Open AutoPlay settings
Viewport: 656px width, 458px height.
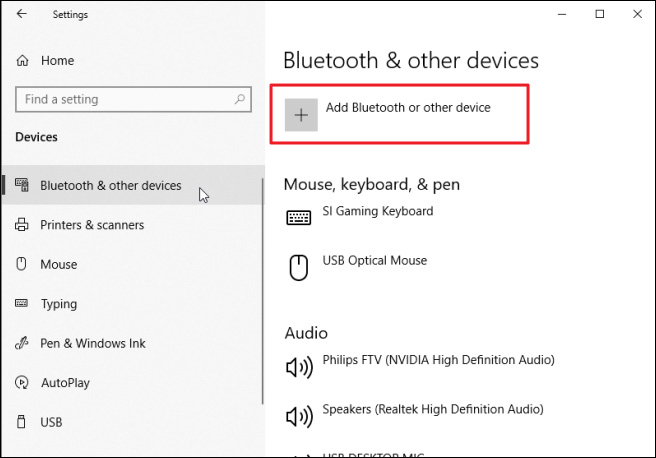click(133, 382)
